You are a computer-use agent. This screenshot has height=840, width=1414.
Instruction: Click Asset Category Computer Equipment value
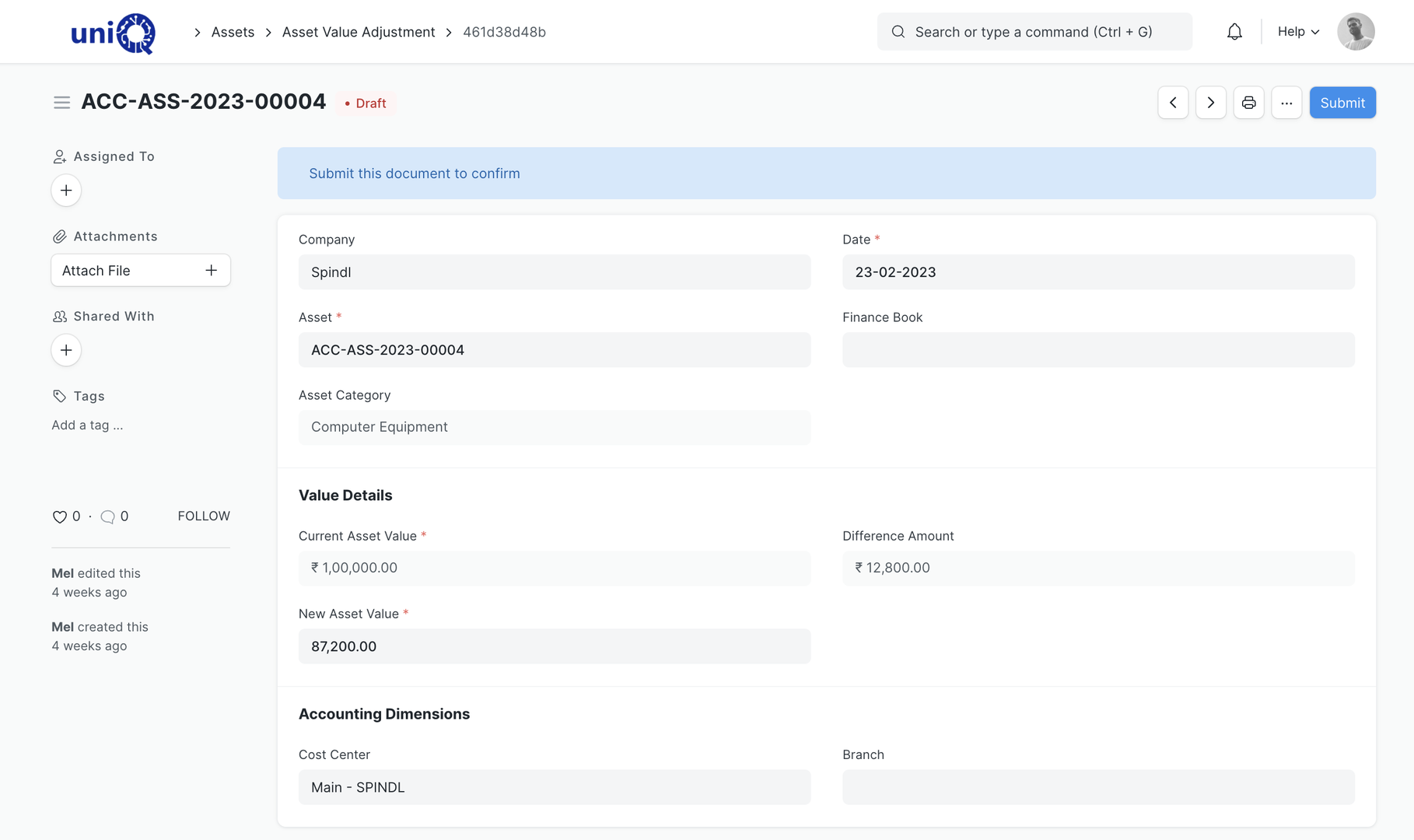point(555,427)
